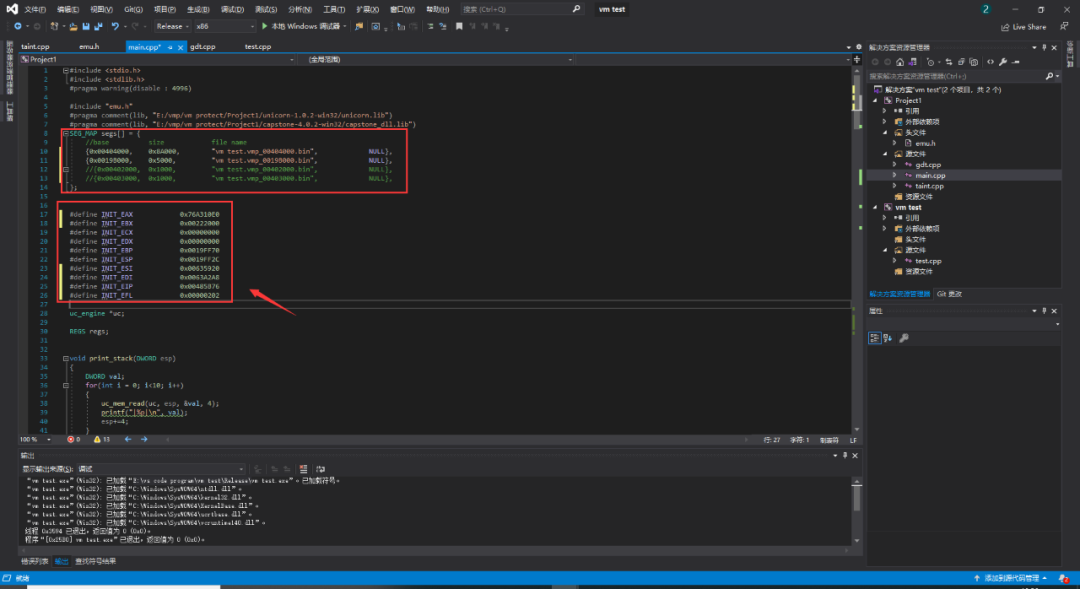Collapse all items in Solution Explorer
This screenshot has width=1080, height=589.
point(961,62)
